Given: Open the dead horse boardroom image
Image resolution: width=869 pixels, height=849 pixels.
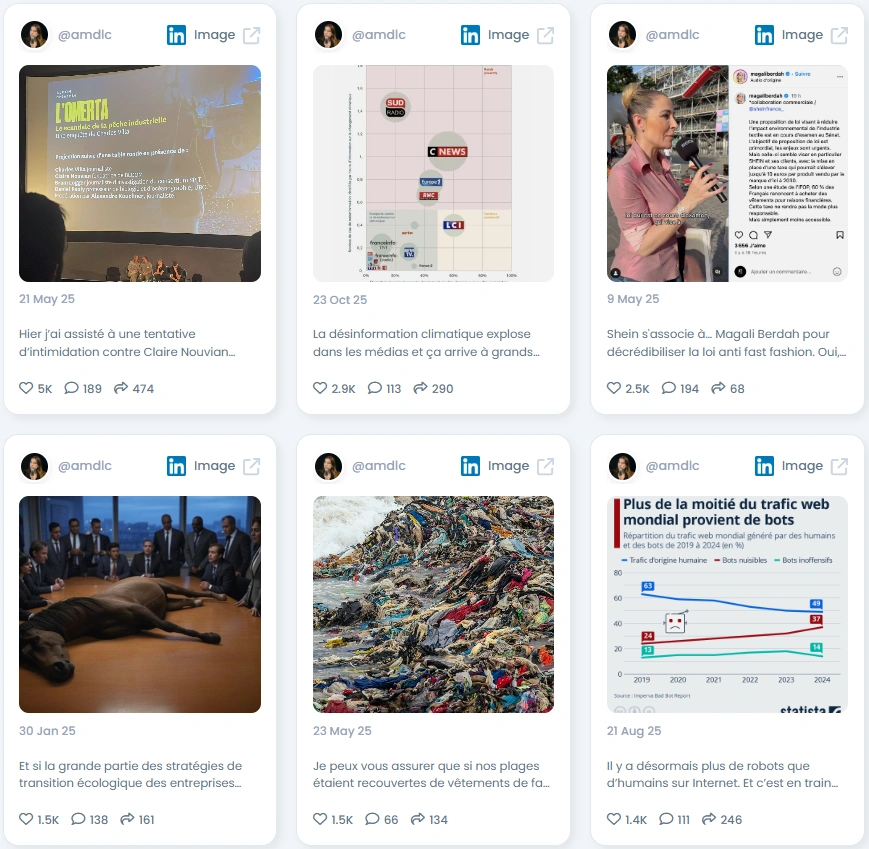Looking at the screenshot, I should click(140, 604).
